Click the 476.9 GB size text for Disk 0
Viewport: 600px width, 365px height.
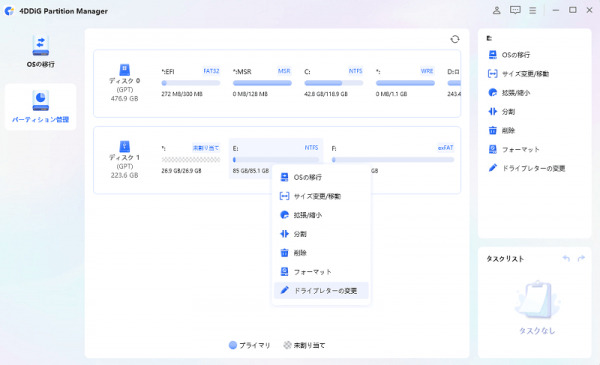pyautogui.click(x=124, y=99)
